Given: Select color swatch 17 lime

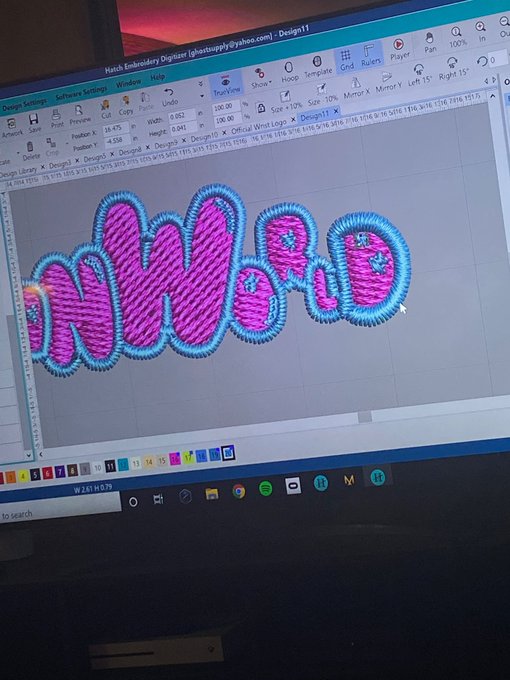Looking at the screenshot, I should pos(188,457).
